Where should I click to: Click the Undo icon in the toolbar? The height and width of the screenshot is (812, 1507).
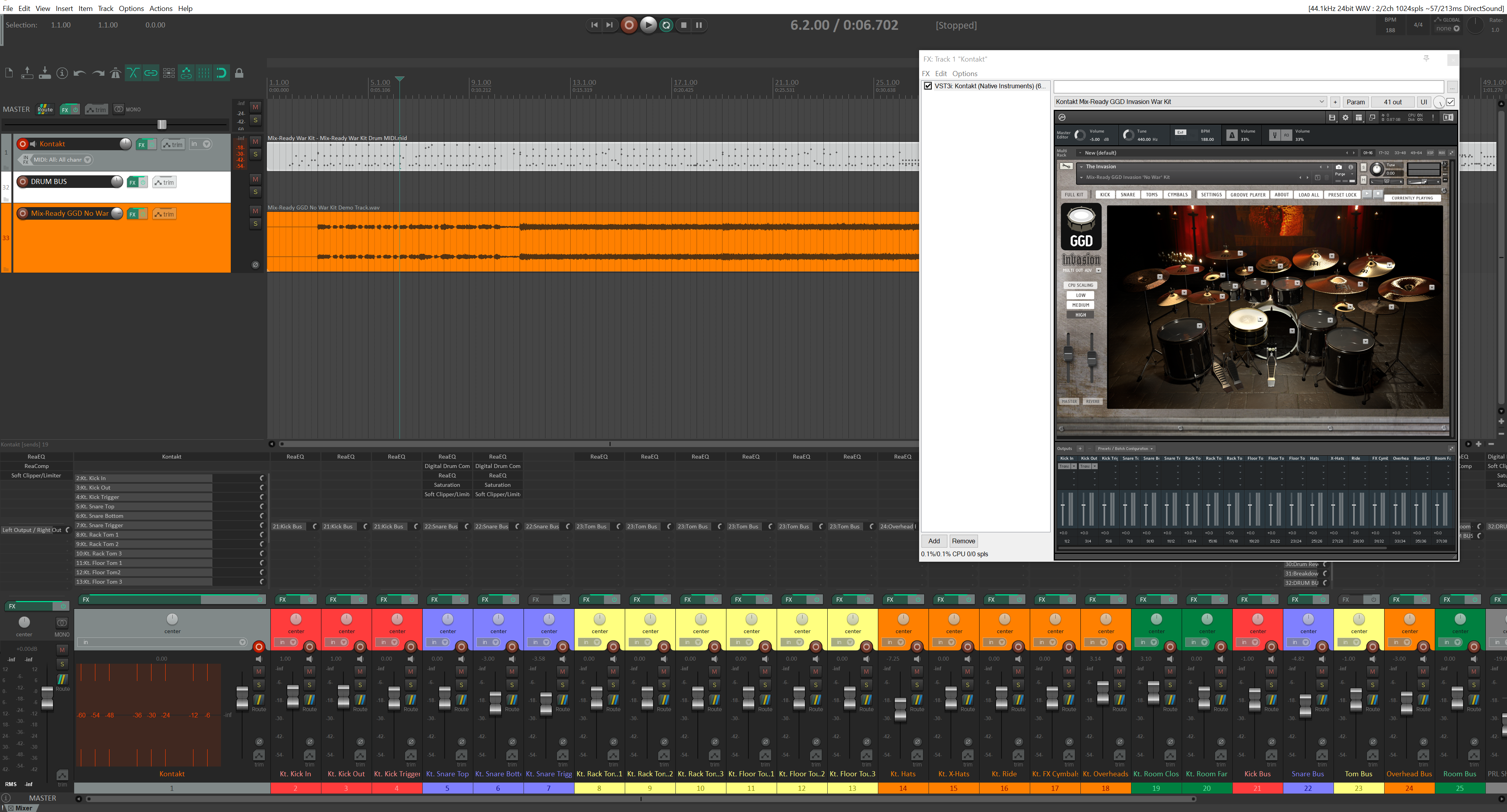80,73
